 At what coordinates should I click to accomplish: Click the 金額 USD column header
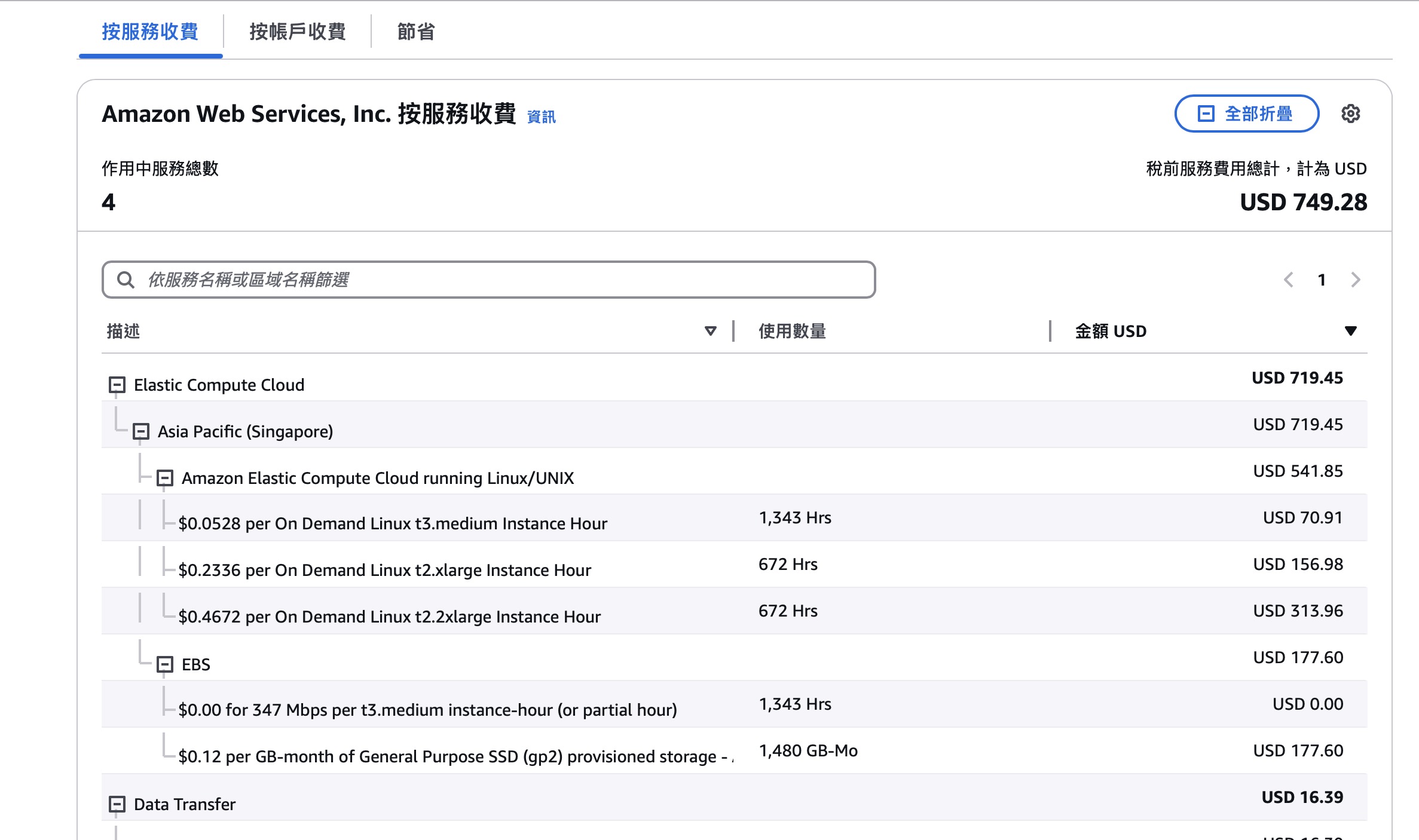click(x=1111, y=331)
